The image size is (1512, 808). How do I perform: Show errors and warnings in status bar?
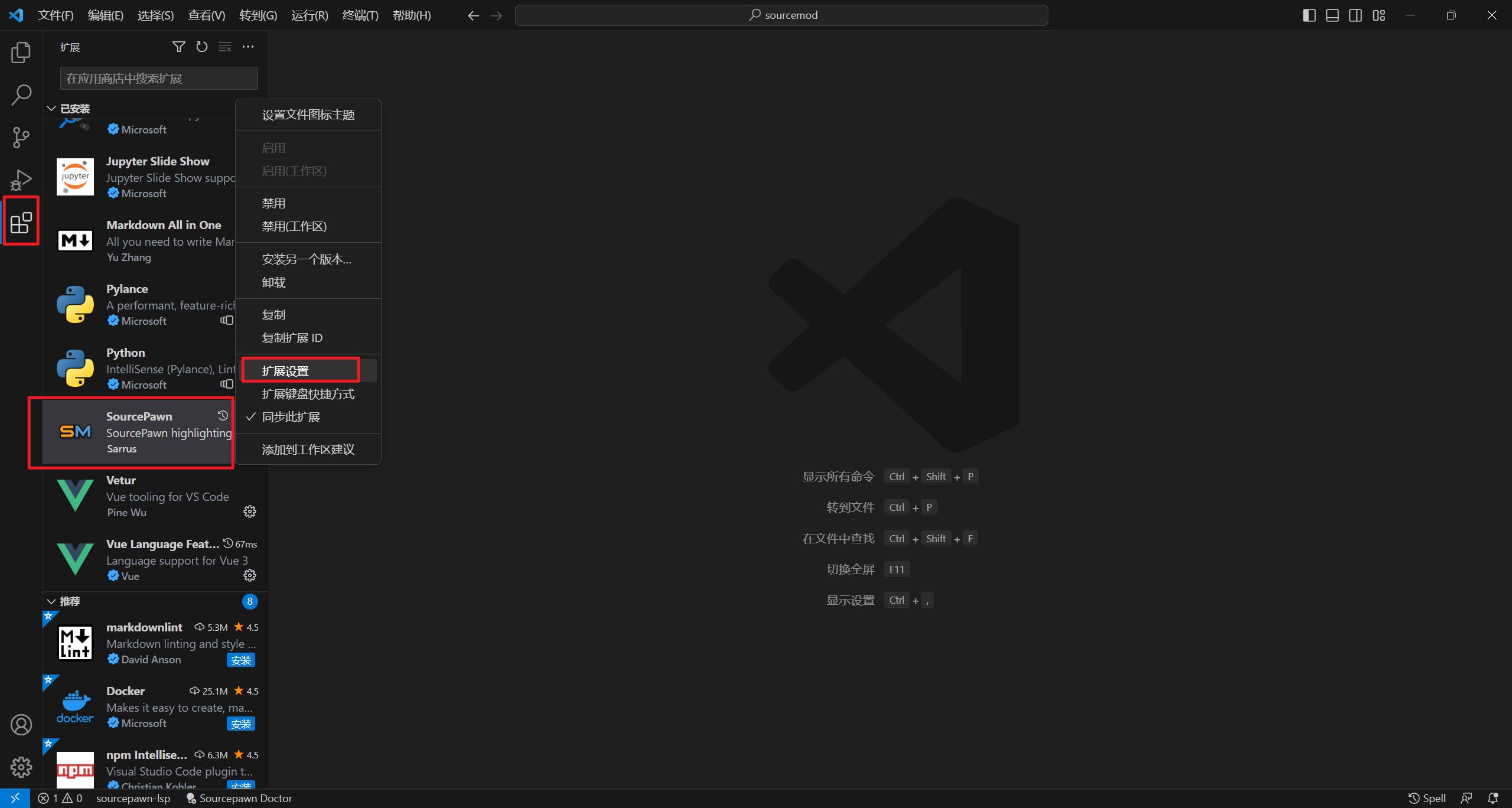[60, 799]
